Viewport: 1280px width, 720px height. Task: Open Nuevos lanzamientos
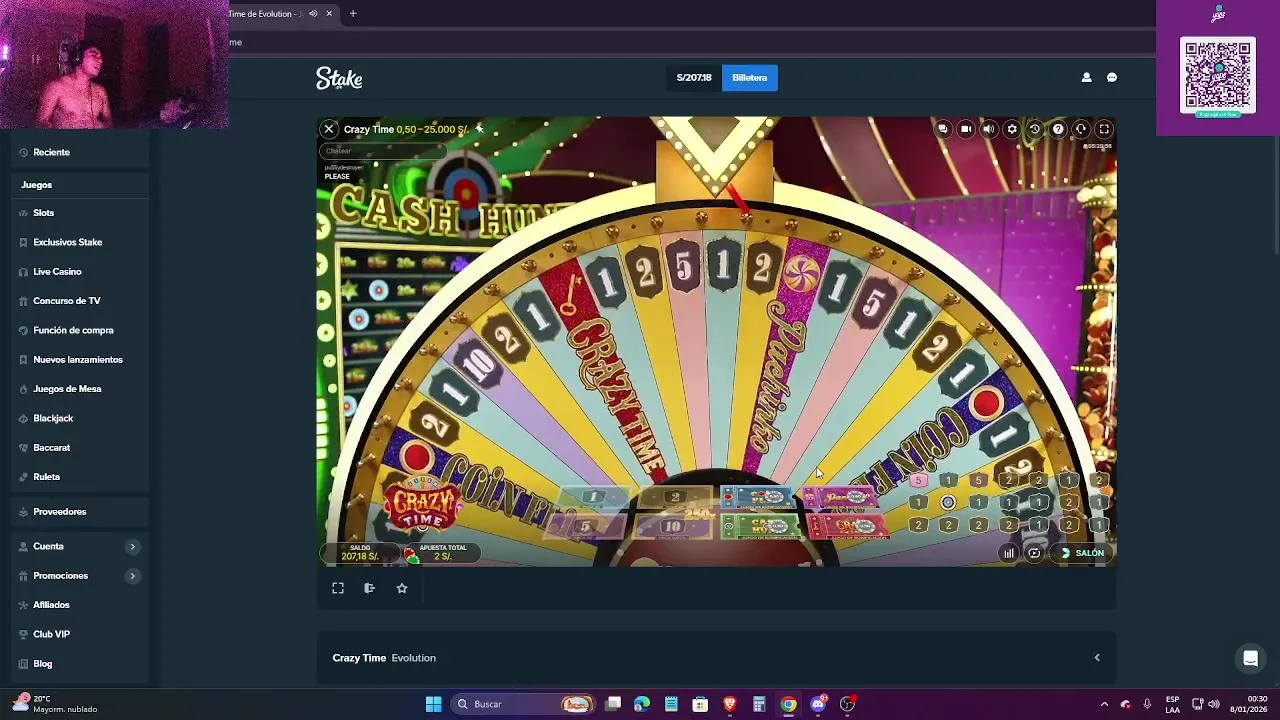(77, 360)
